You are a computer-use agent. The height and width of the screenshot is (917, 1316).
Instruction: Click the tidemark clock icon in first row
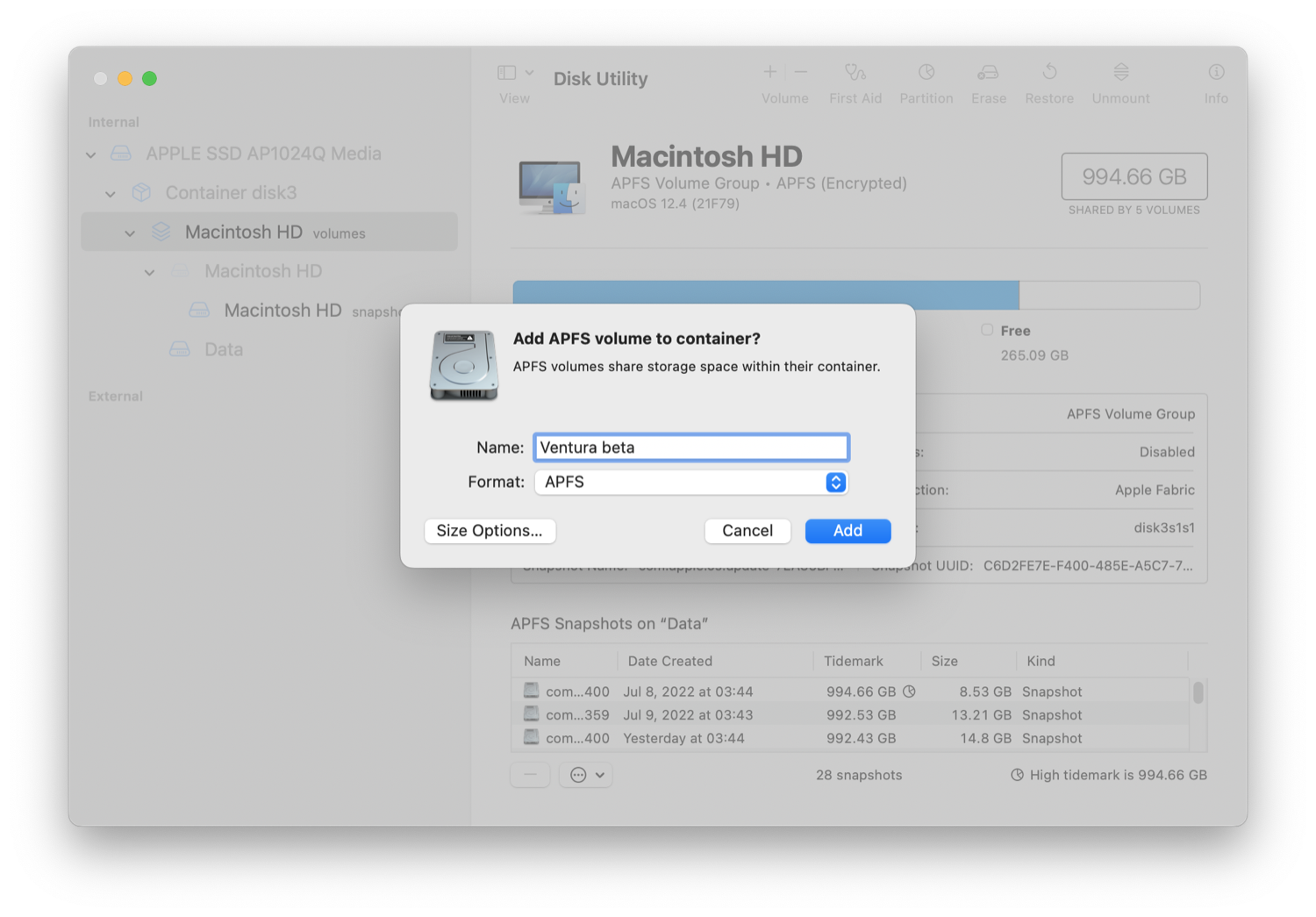point(909,691)
